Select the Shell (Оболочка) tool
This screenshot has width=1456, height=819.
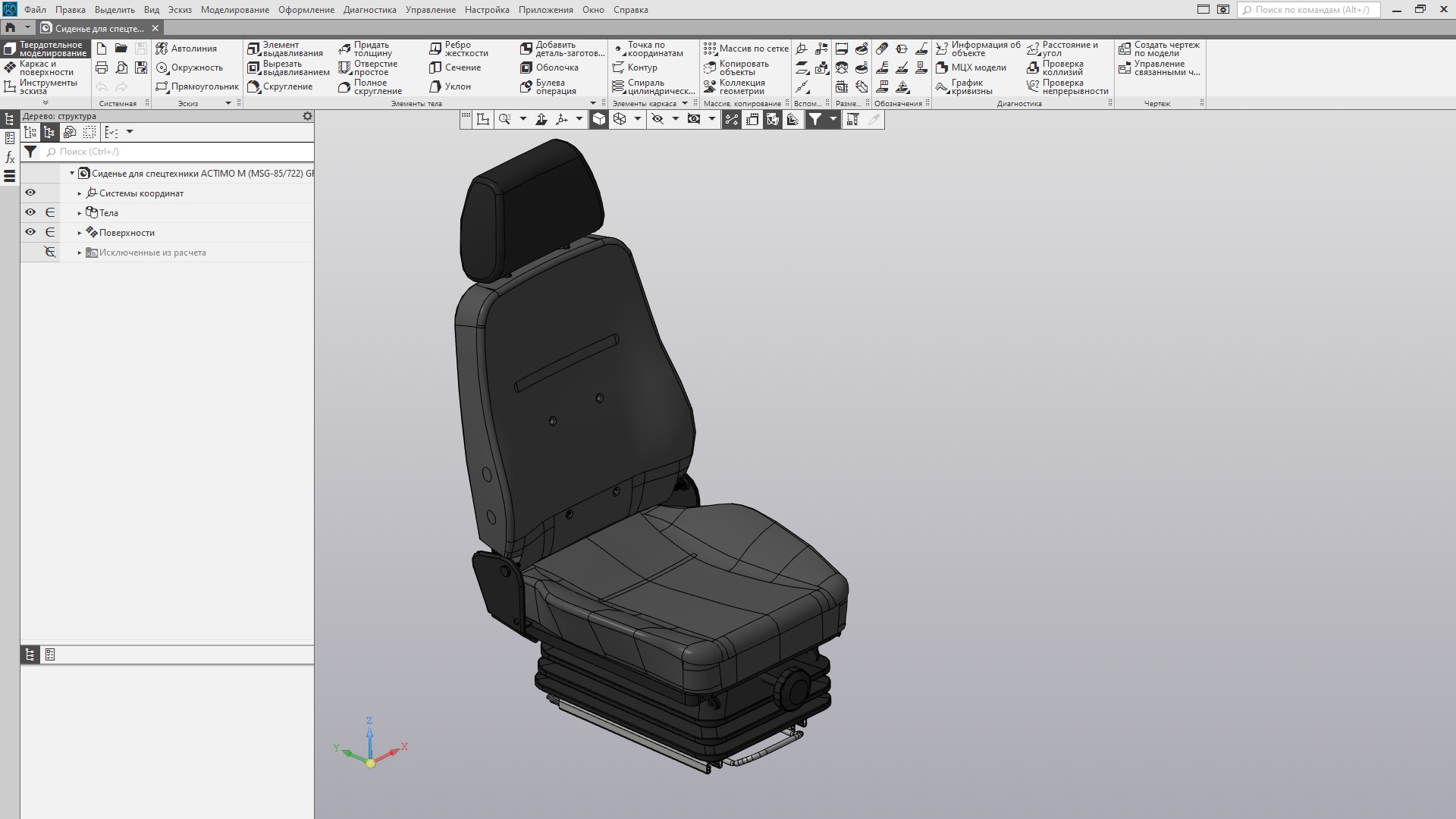click(549, 67)
